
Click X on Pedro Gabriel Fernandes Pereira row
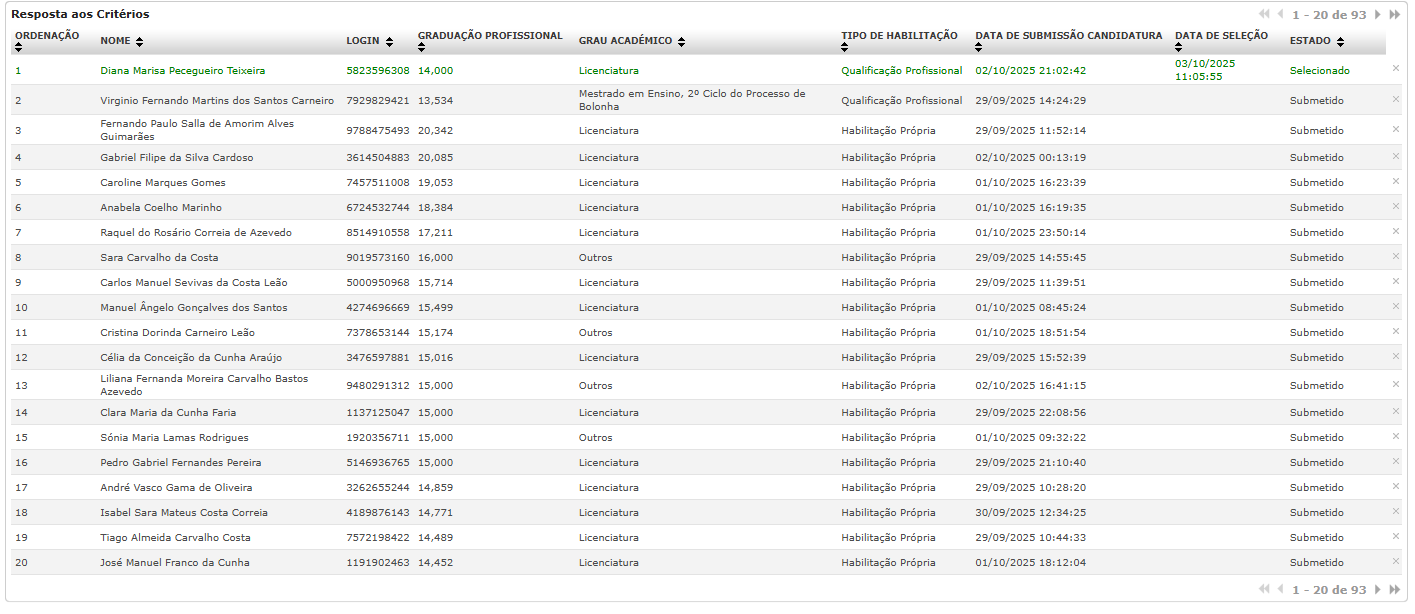click(1396, 461)
